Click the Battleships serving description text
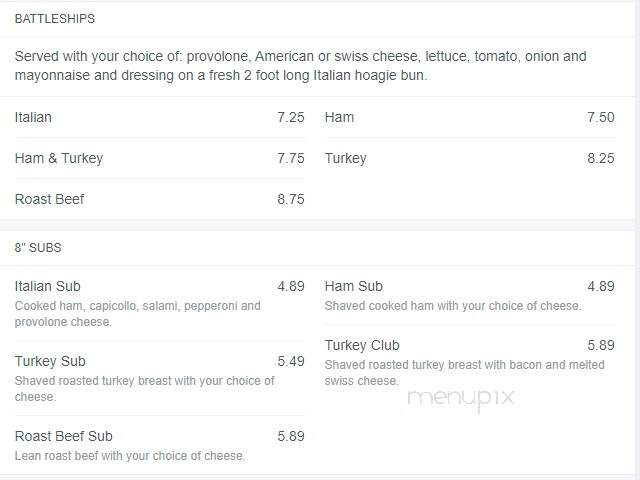Viewport: 640px width, 480px height. click(300, 66)
